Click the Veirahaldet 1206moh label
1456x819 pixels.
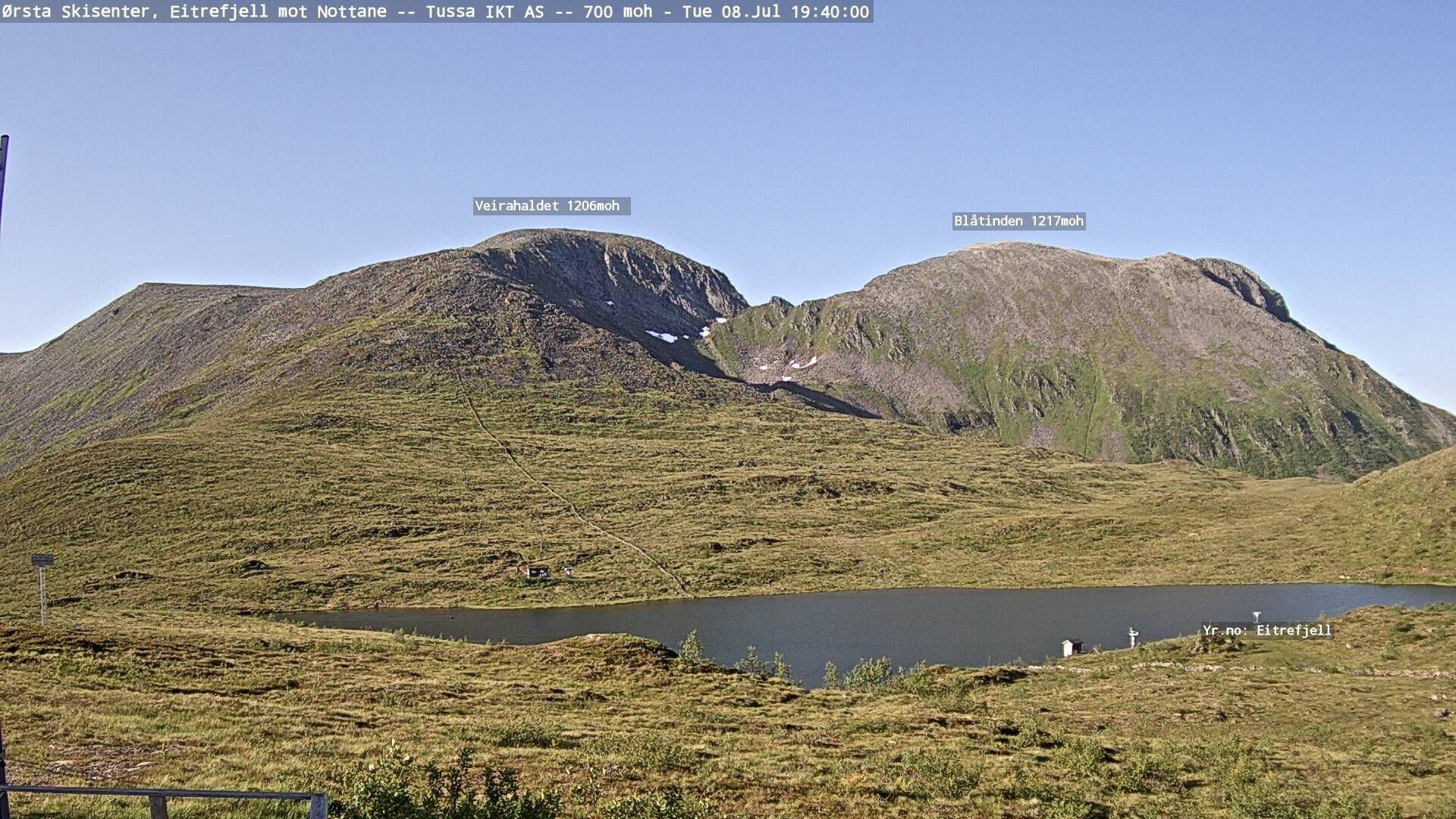[x=551, y=206]
